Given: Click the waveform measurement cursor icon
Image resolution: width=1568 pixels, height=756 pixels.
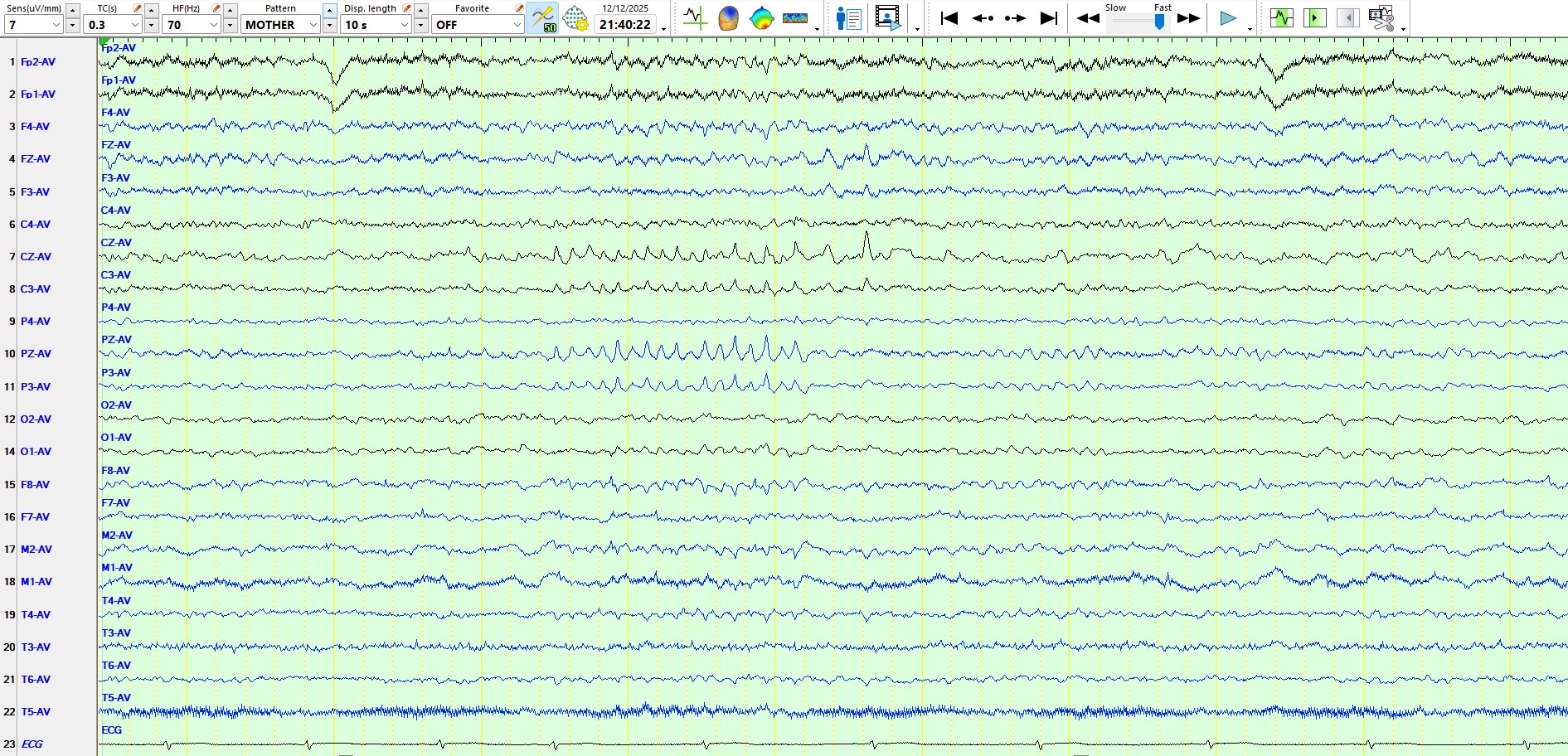Looking at the screenshot, I should (694, 18).
